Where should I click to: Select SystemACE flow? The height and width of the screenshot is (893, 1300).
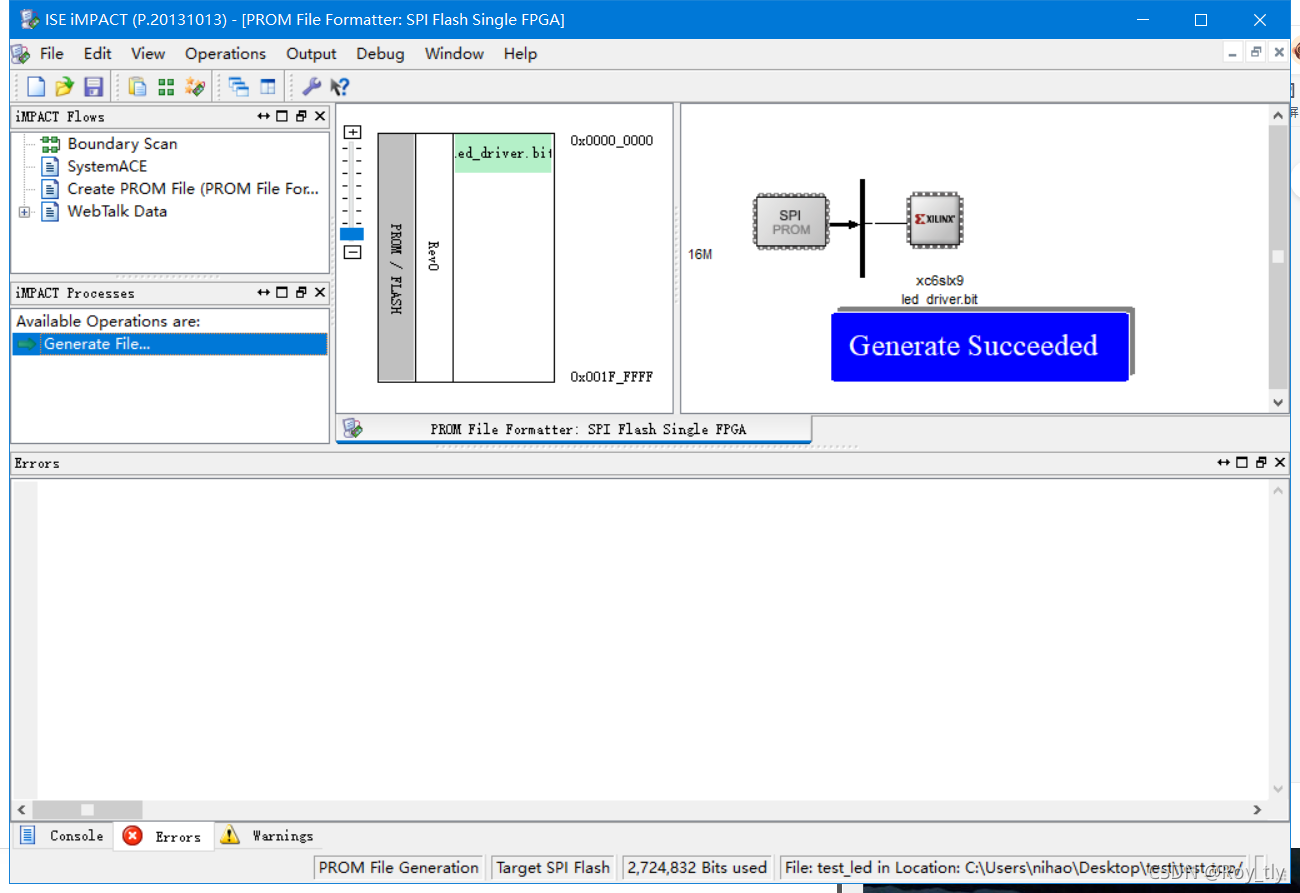click(107, 166)
